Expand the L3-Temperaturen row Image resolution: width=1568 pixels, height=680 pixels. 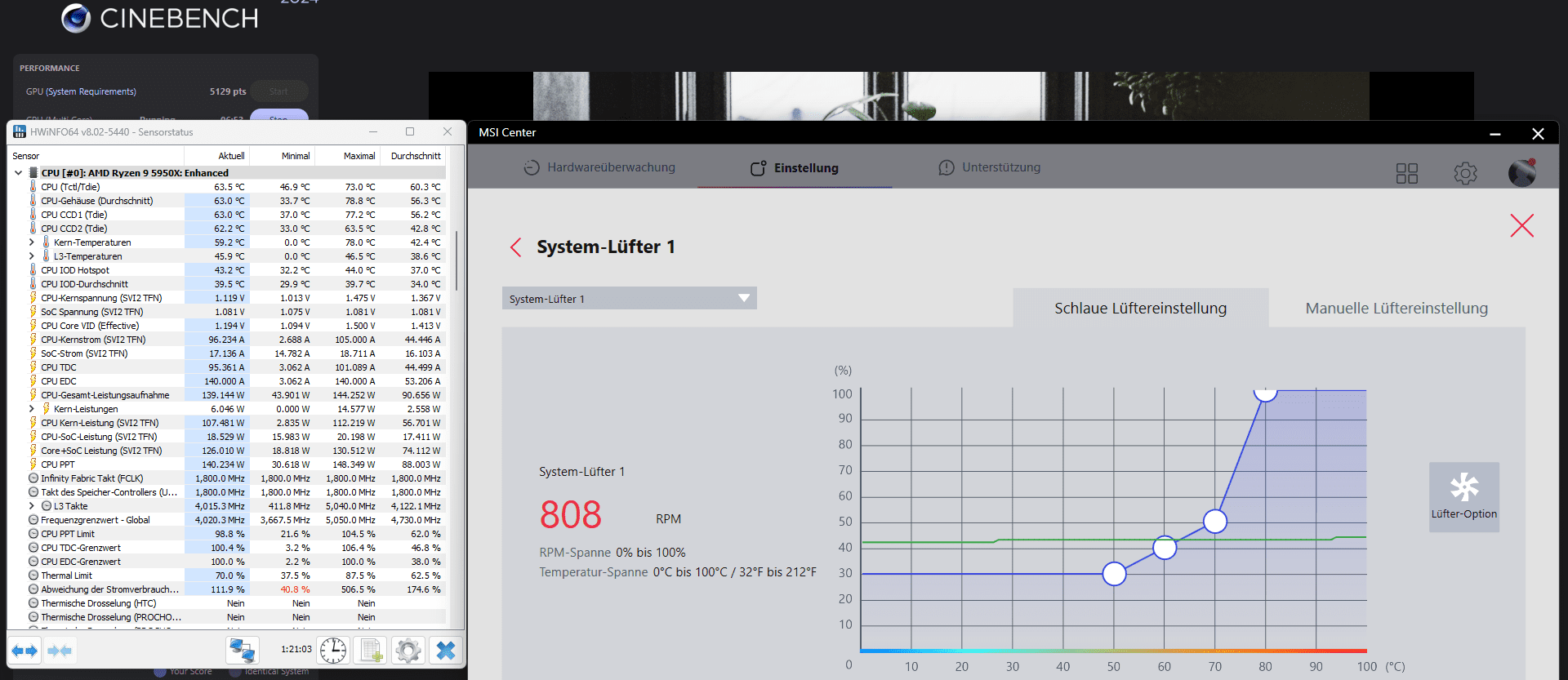tap(32, 256)
